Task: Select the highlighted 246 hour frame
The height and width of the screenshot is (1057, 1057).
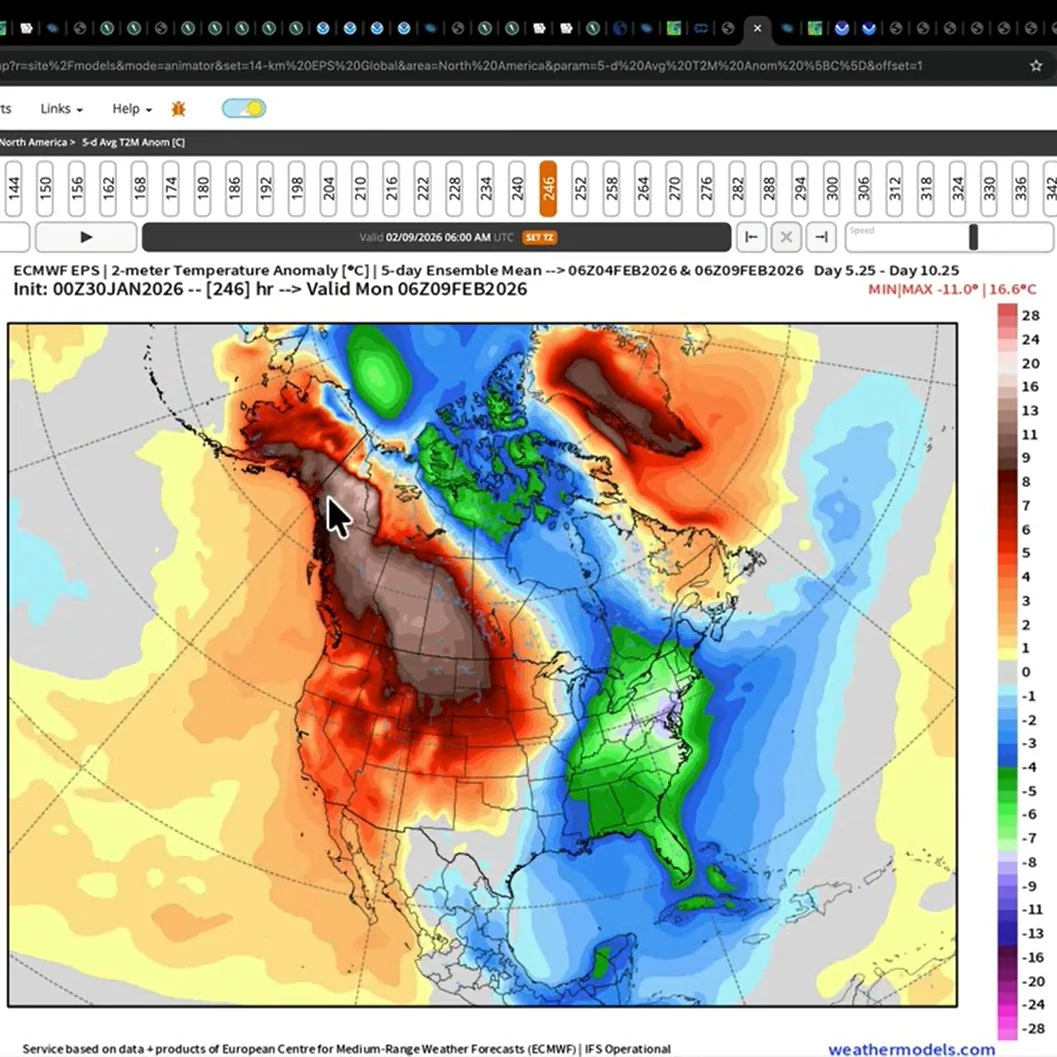Action: (x=548, y=189)
